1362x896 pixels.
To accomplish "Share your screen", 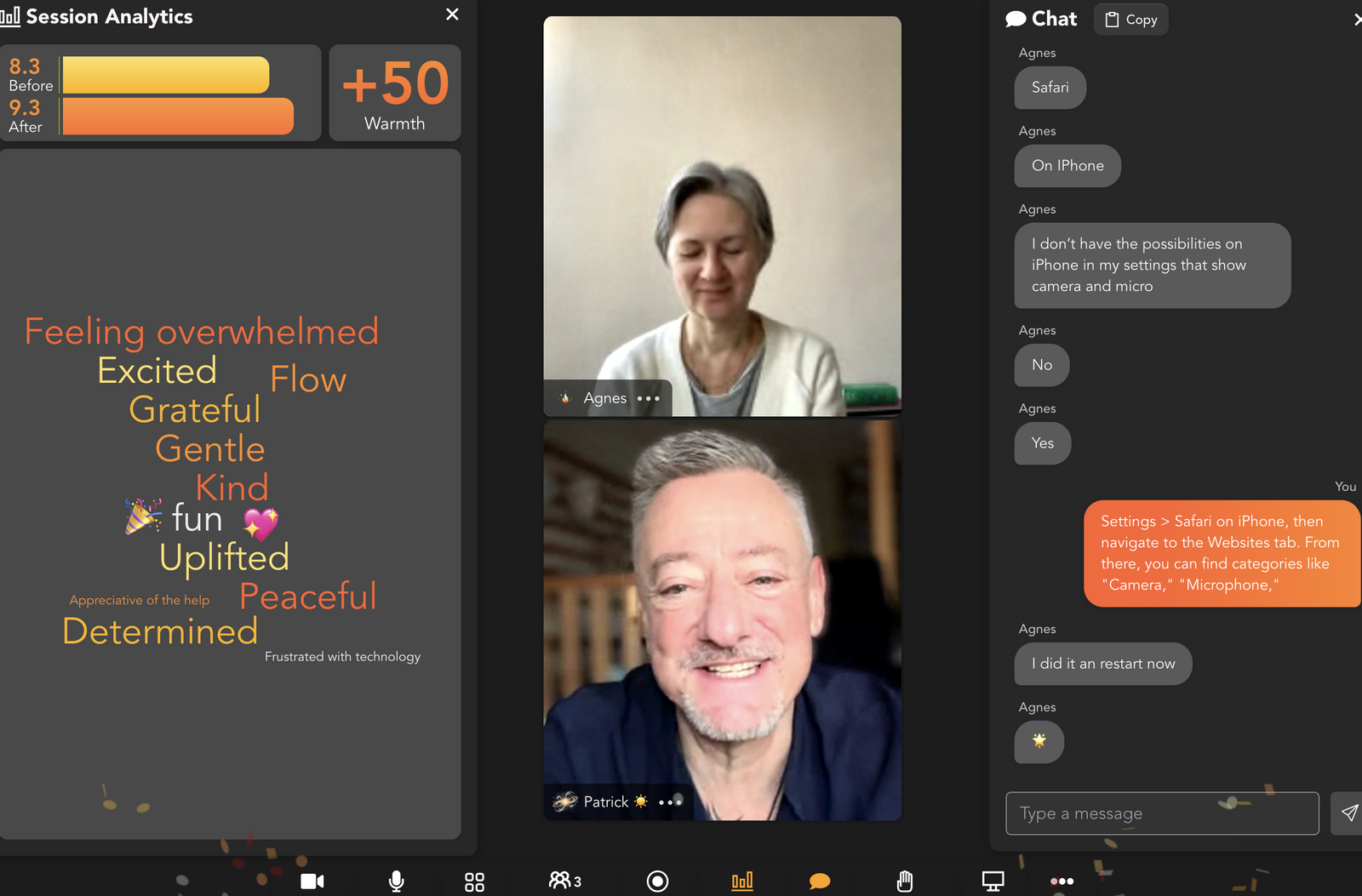I will [x=993, y=881].
